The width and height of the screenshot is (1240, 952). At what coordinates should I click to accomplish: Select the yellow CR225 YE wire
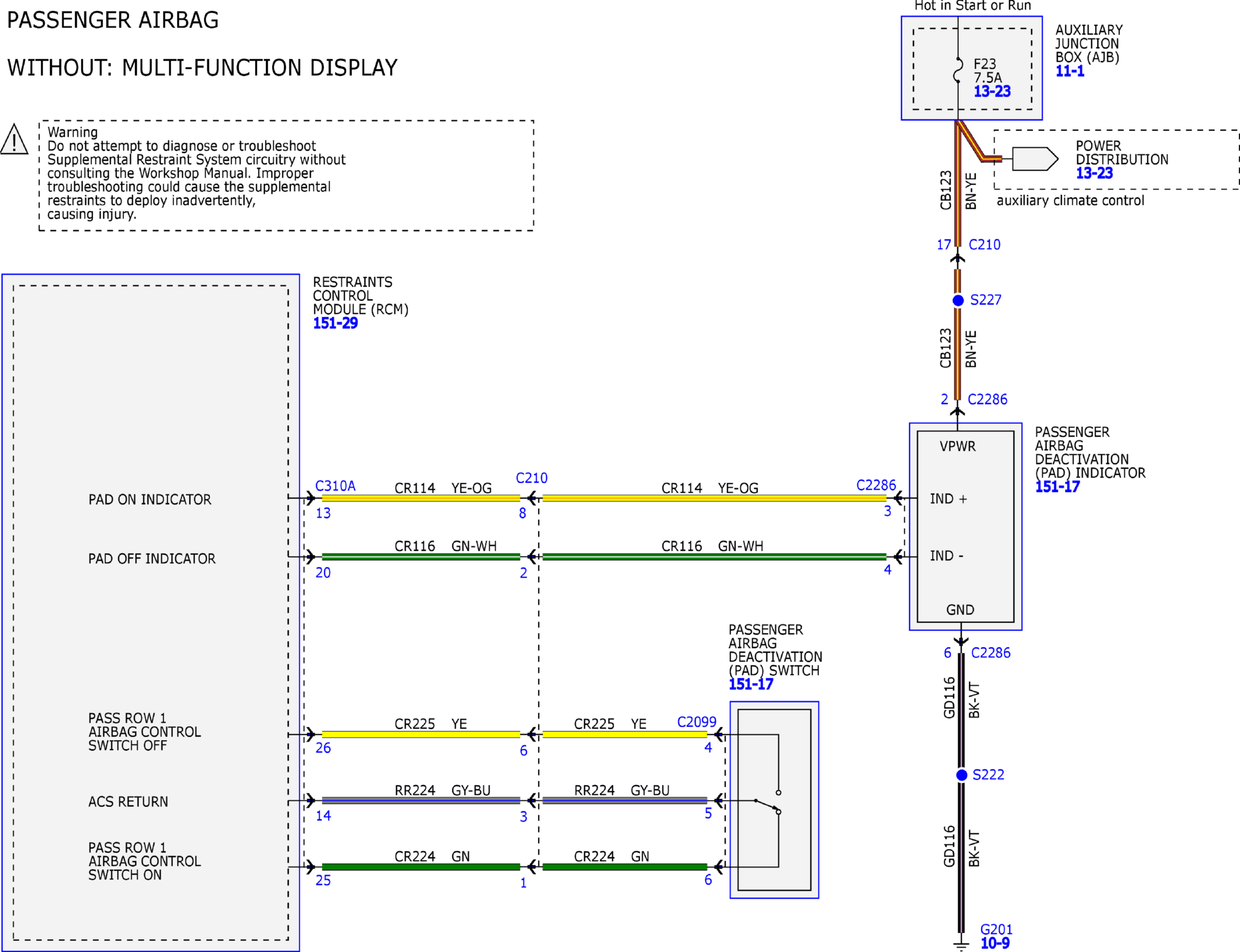[x=421, y=735]
